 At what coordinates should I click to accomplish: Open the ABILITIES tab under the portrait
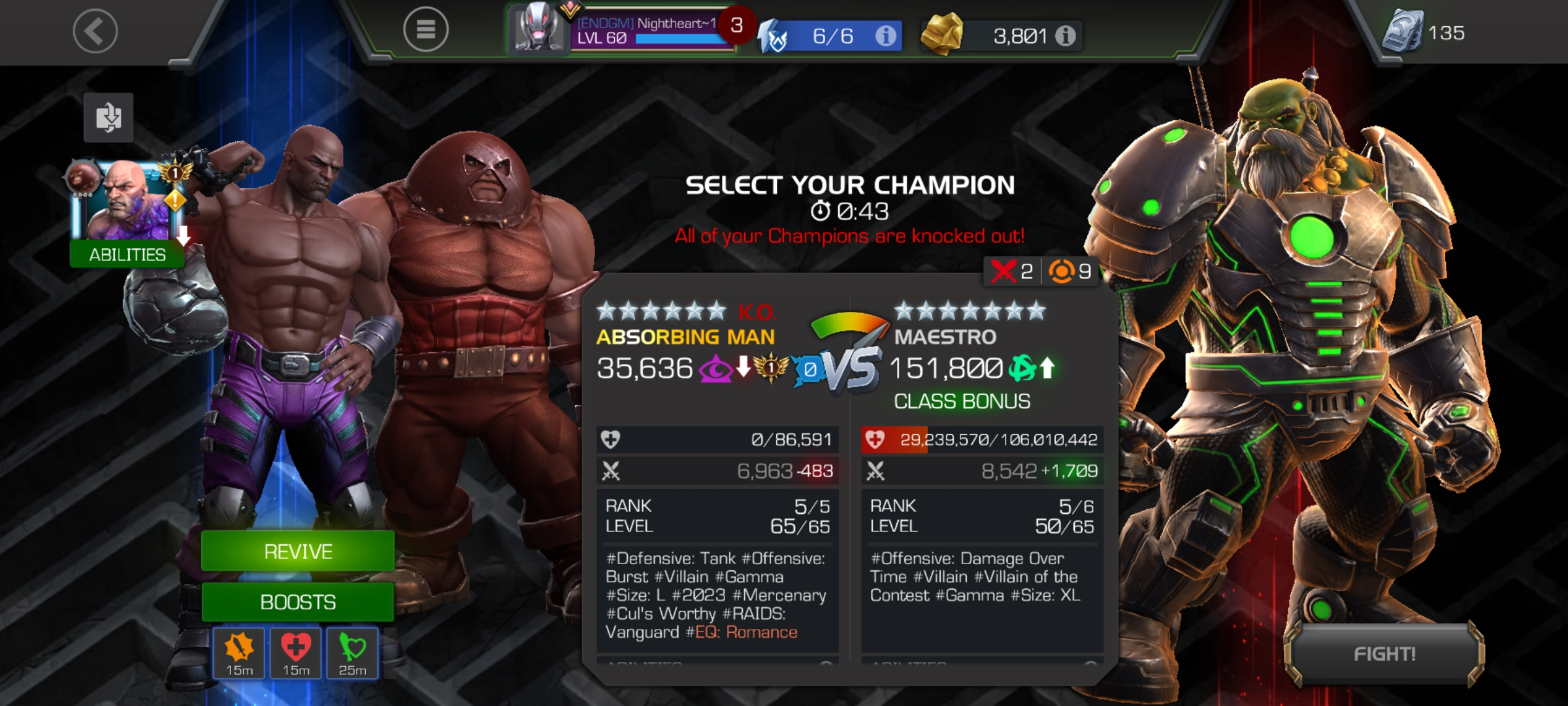(127, 254)
